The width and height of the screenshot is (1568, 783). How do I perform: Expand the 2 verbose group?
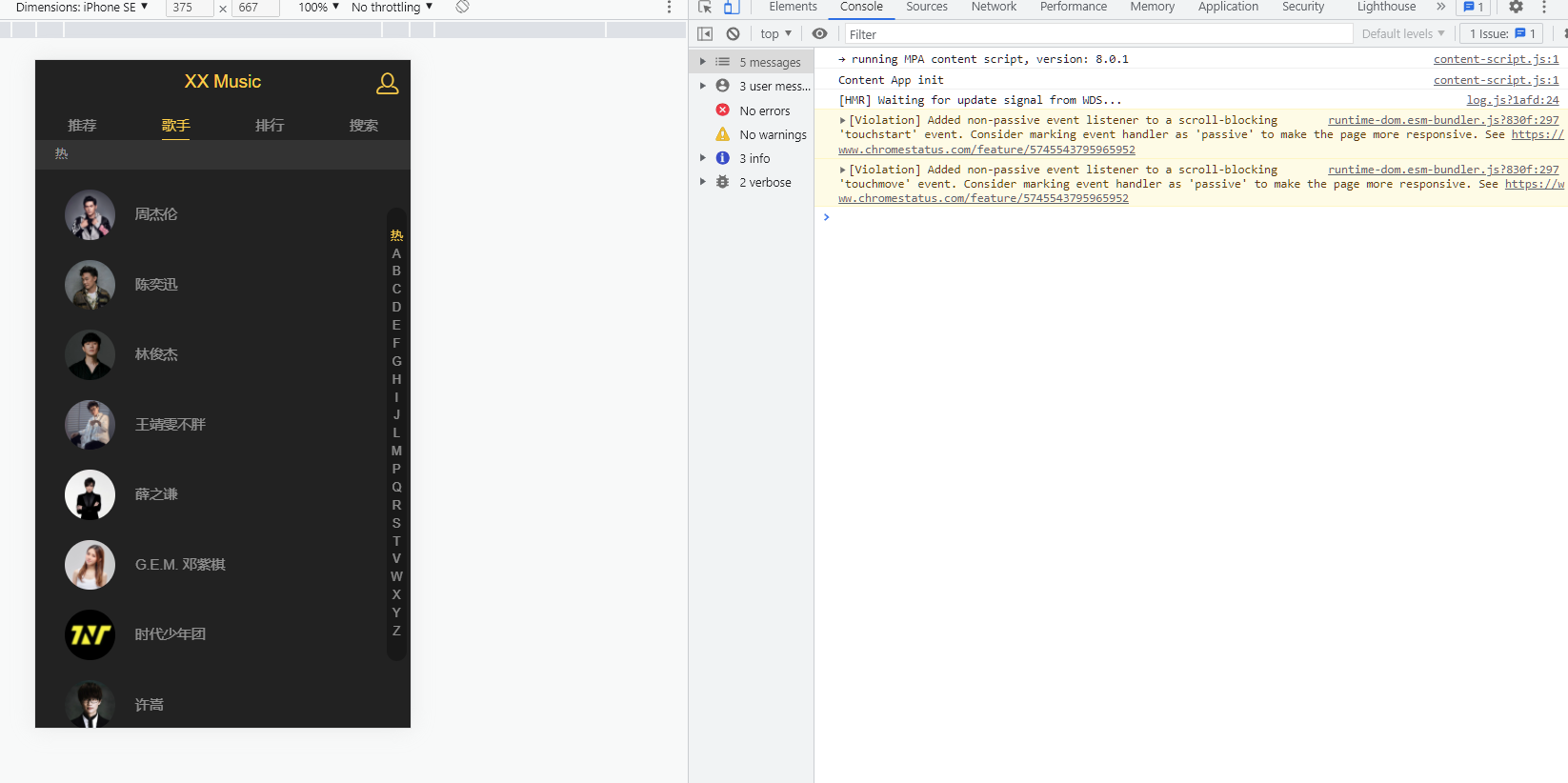point(703,182)
